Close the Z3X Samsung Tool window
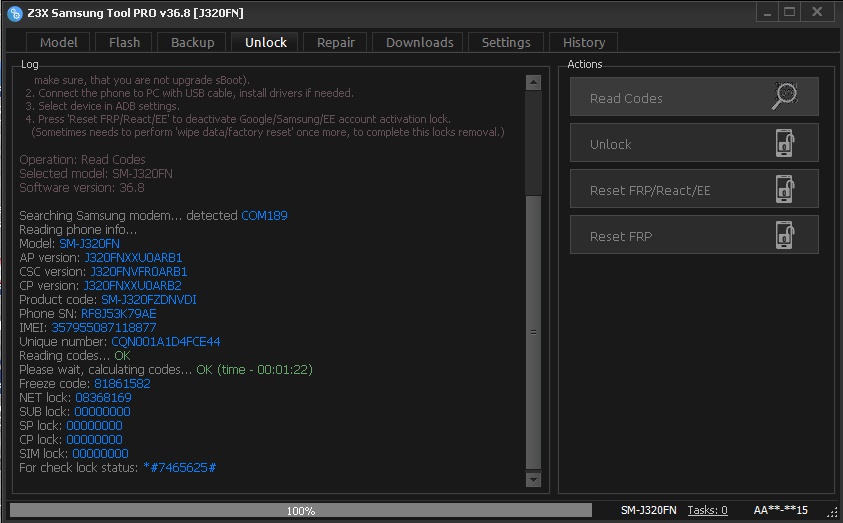This screenshot has width=843, height=523. (x=817, y=12)
